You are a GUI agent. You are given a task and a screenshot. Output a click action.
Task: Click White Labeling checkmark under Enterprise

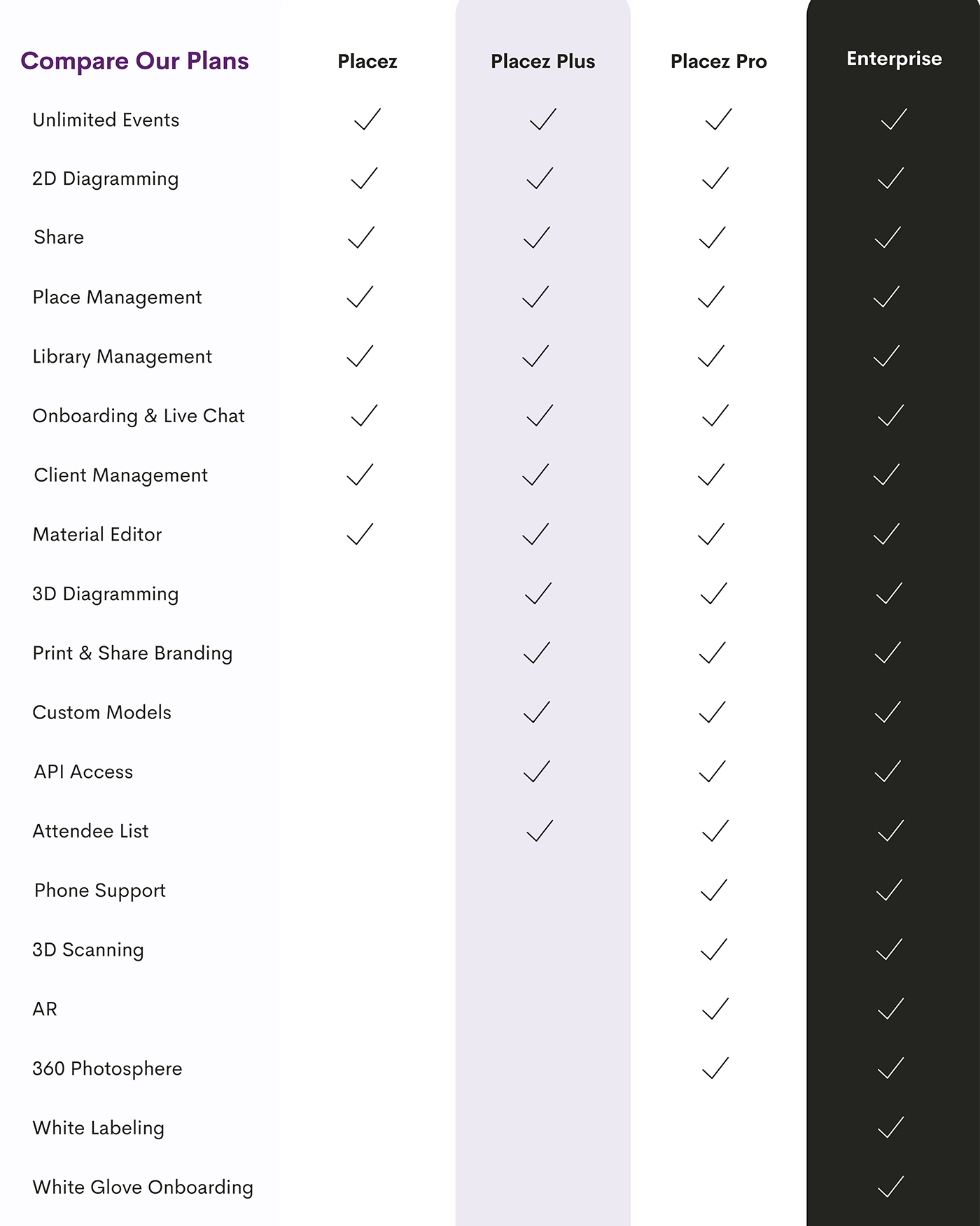[x=890, y=1127]
